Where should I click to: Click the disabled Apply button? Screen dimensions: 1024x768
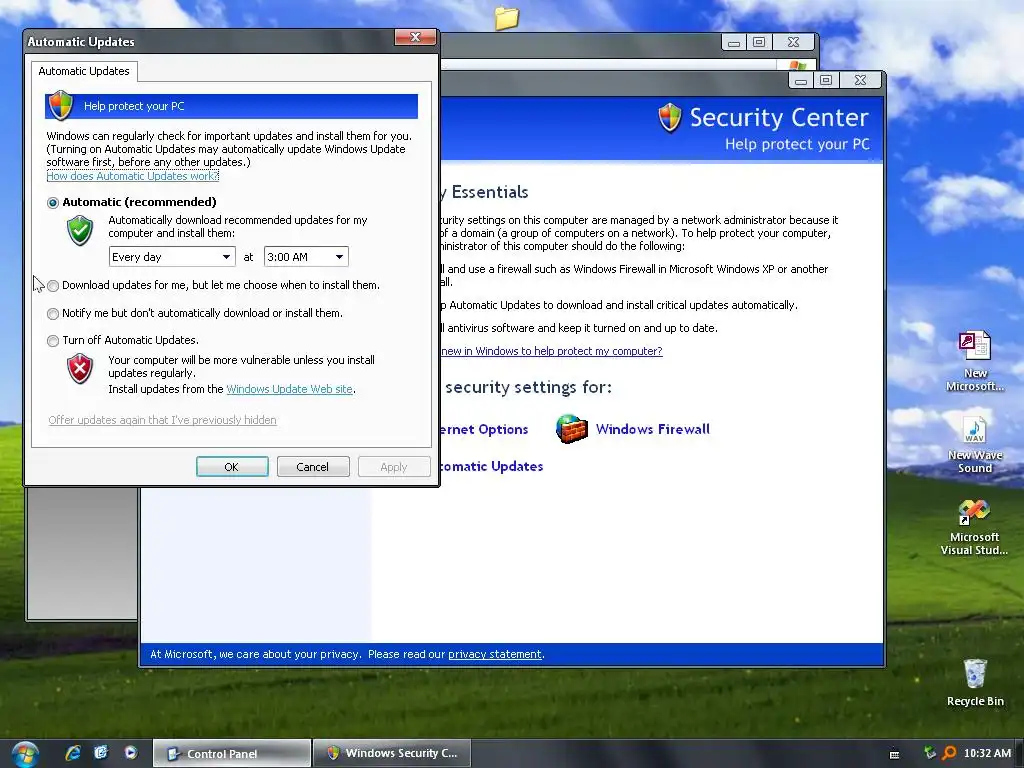(394, 467)
